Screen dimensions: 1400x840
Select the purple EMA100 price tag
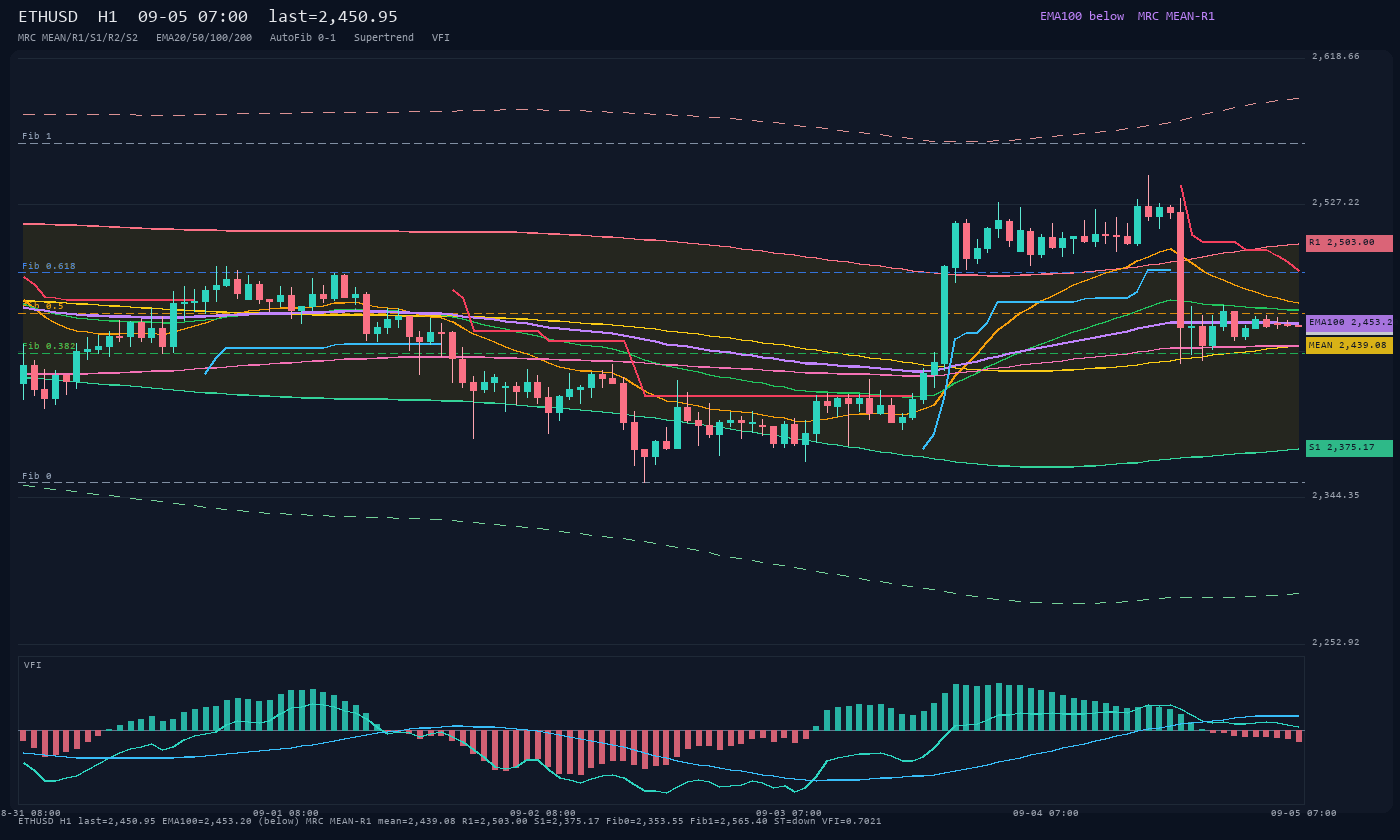tap(1349, 323)
